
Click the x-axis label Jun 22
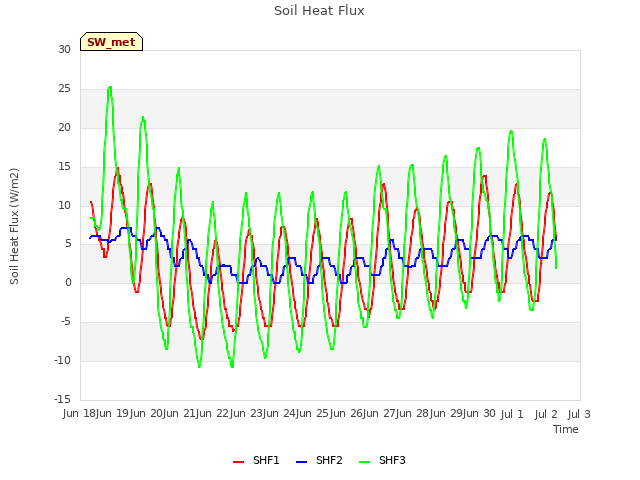pos(213,414)
